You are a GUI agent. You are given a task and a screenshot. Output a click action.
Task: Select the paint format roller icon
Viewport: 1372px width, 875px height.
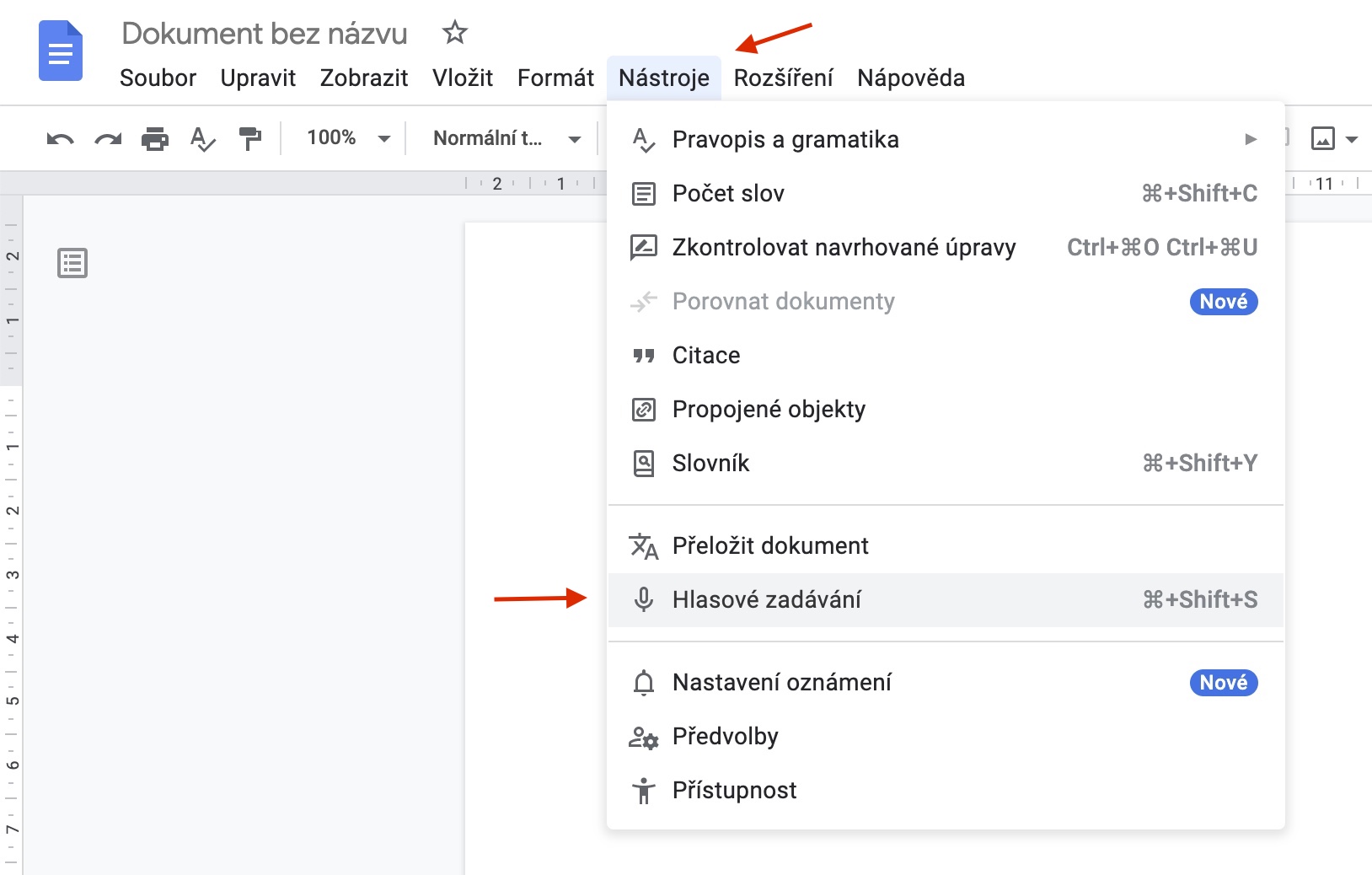(x=250, y=138)
